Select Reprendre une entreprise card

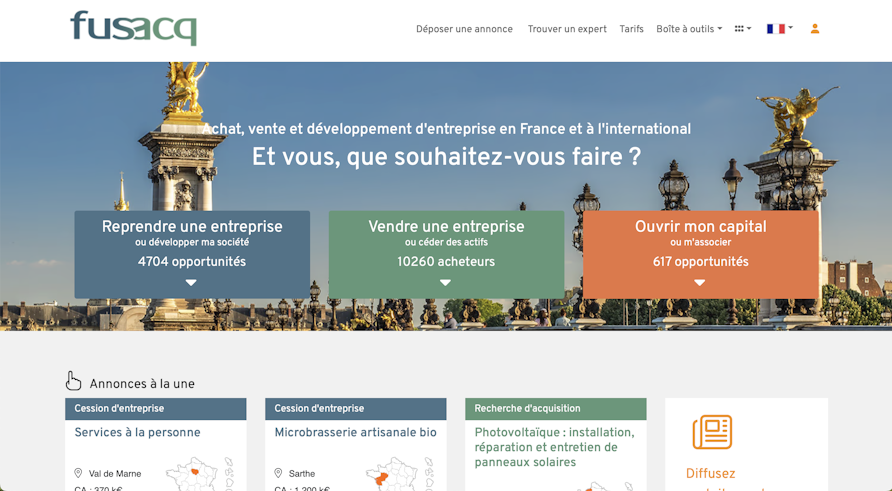pos(192,254)
